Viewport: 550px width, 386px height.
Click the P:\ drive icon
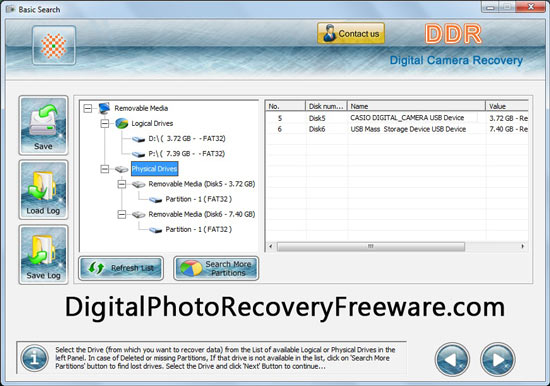coord(138,154)
